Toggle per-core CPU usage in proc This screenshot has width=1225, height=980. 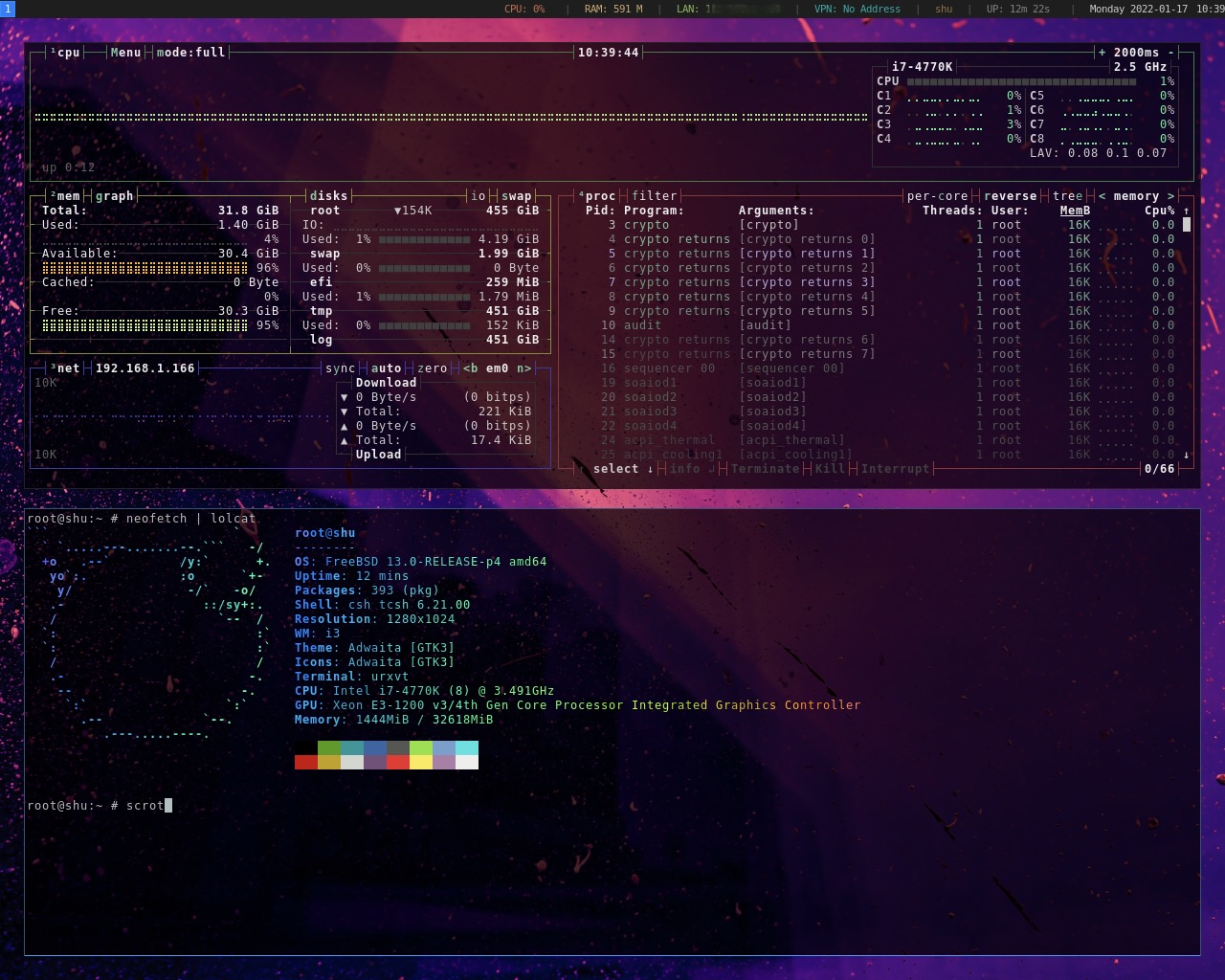point(938,196)
